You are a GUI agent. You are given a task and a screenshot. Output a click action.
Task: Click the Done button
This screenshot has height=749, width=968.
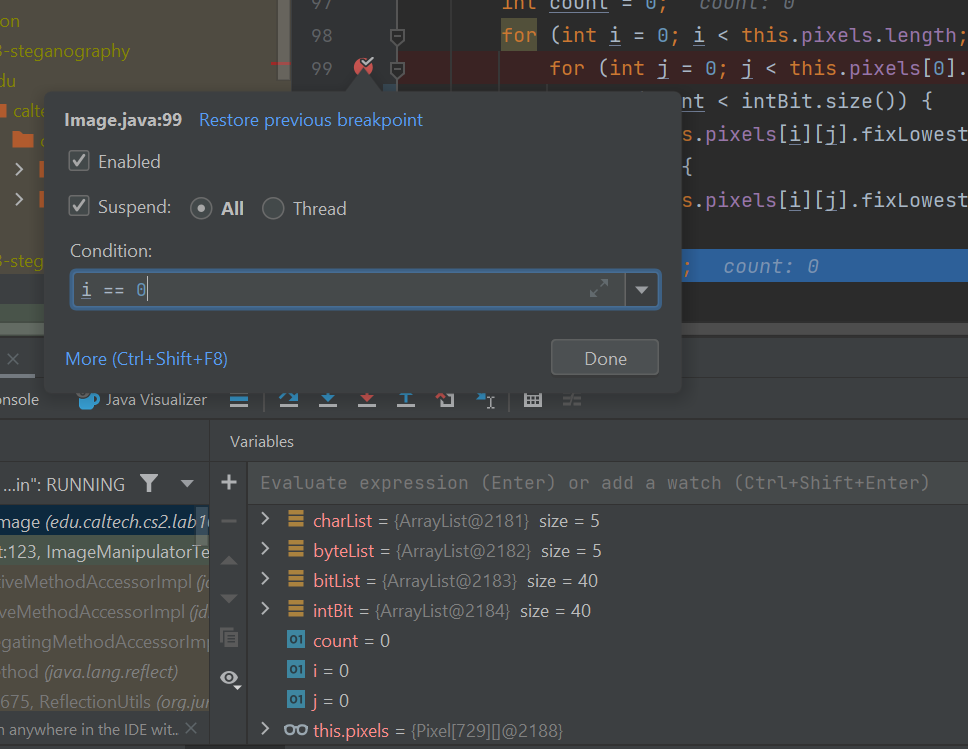pyautogui.click(x=605, y=358)
